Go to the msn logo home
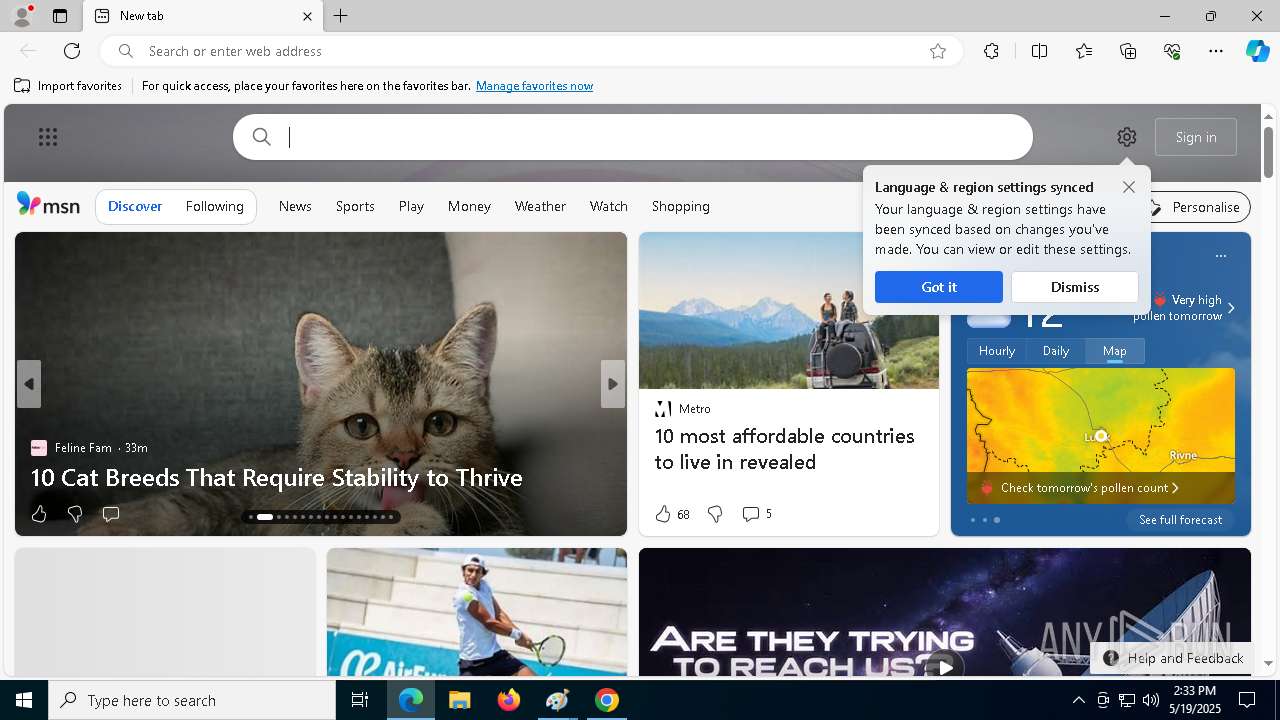The width and height of the screenshot is (1280, 720). click(x=48, y=205)
